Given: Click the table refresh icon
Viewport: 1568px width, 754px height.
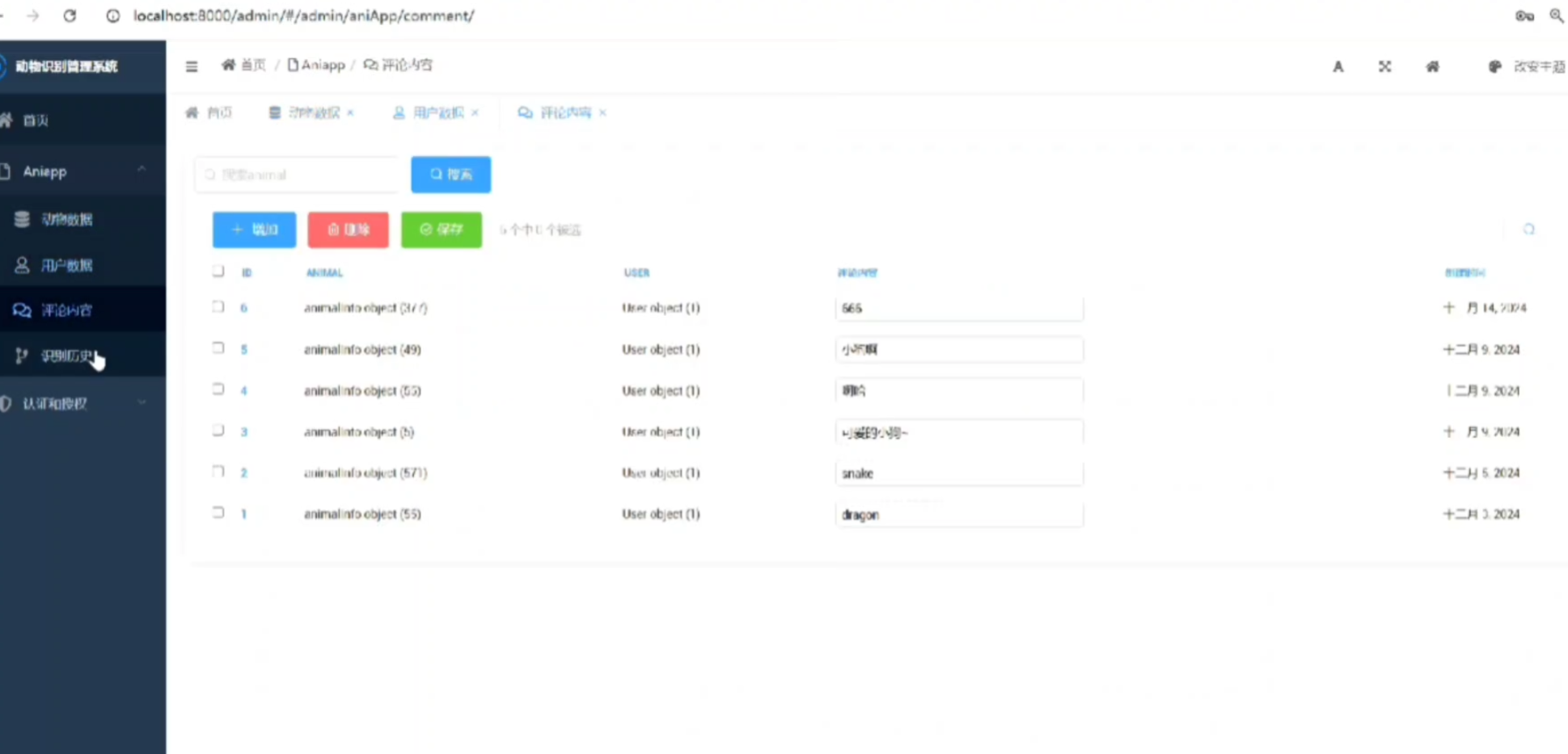Looking at the screenshot, I should tap(1528, 230).
